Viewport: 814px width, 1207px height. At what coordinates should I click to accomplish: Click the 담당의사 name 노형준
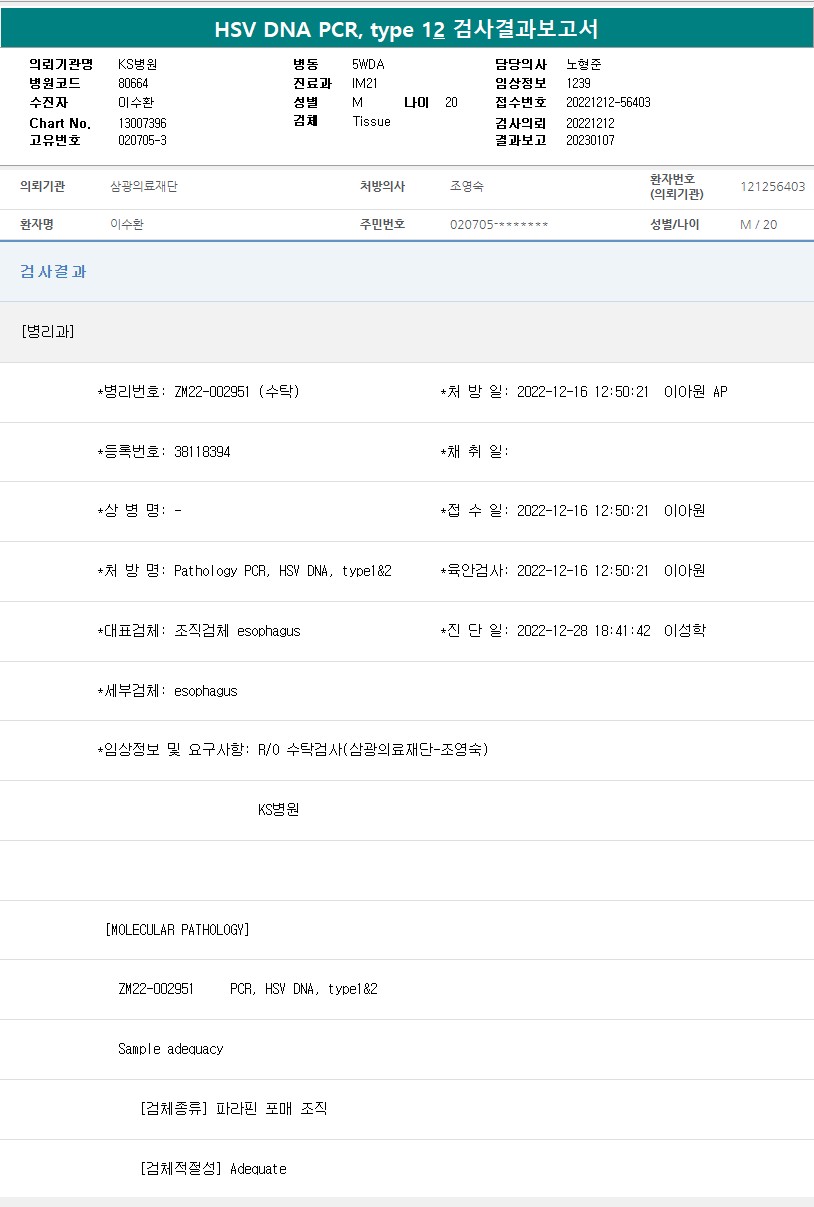[x=584, y=64]
